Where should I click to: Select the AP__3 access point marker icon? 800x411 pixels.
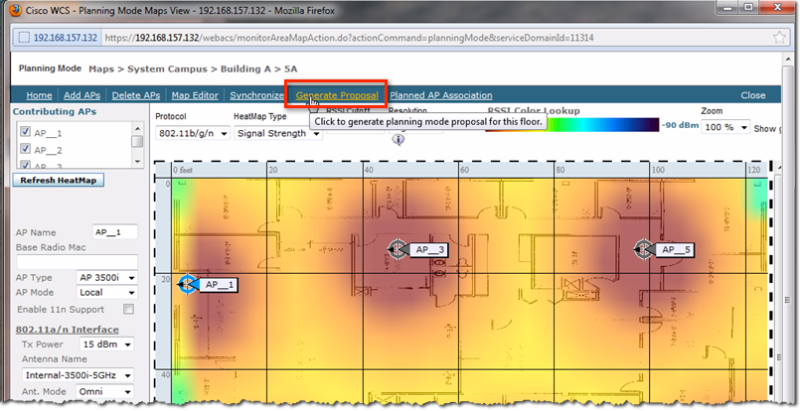(x=397, y=249)
